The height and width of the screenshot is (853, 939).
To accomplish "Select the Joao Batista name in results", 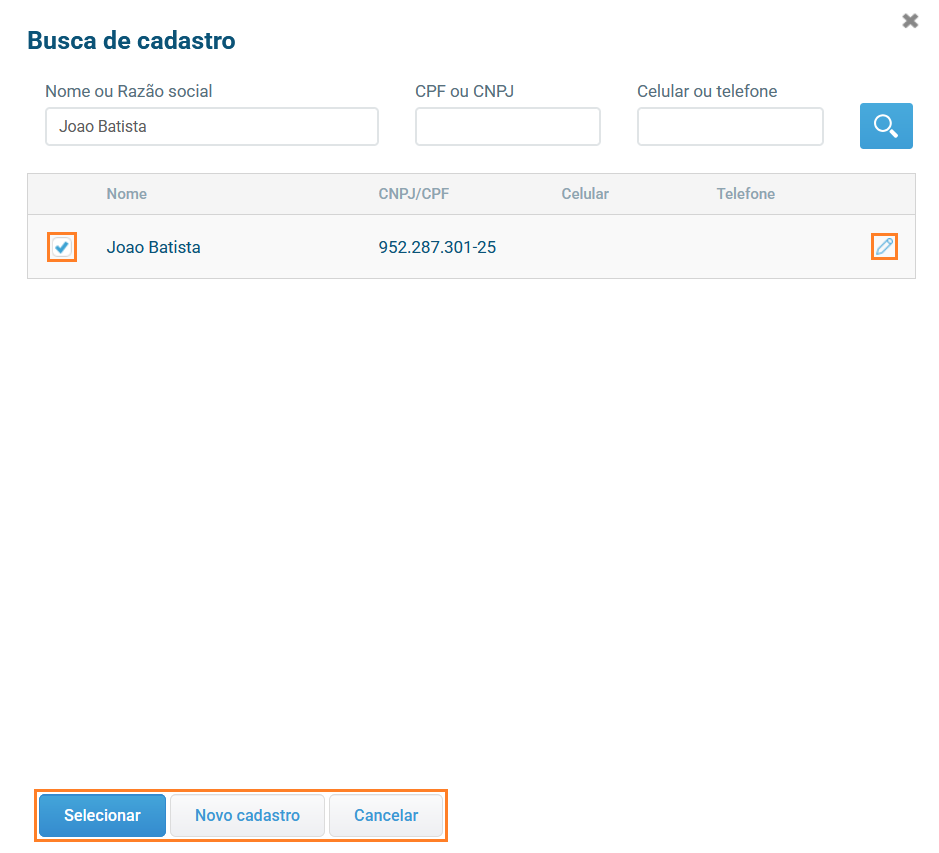I will coord(153,247).
